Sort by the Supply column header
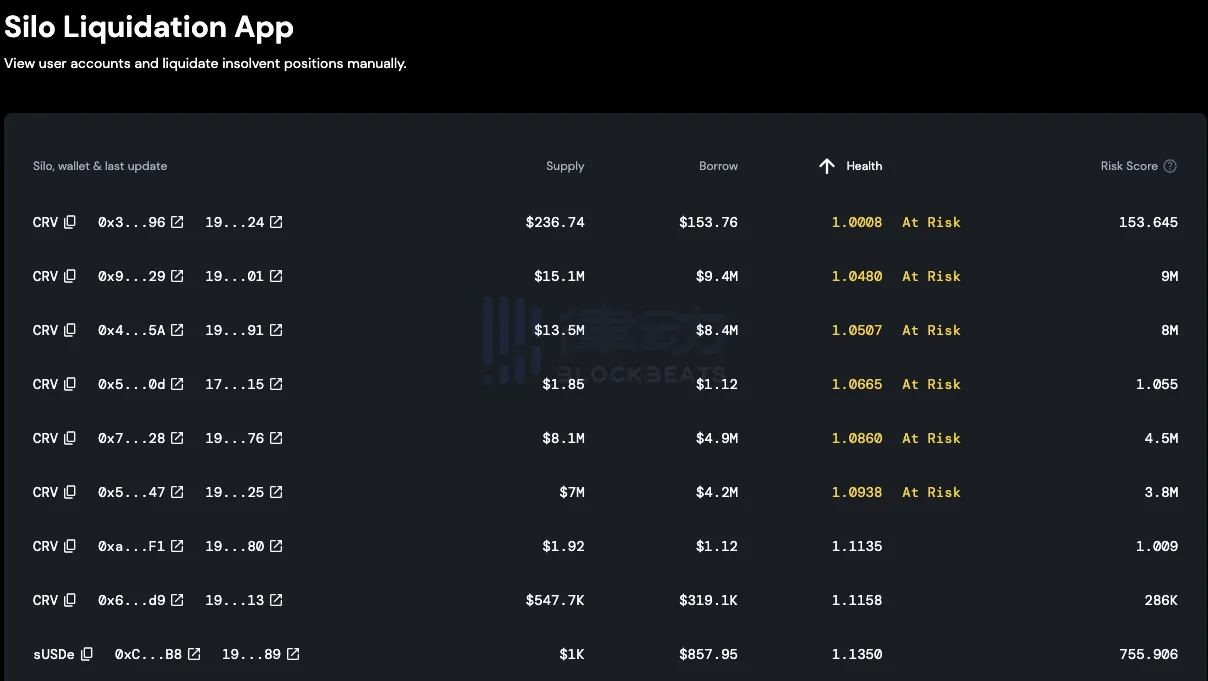Screen dimensions: 1208x681 (x=565, y=166)
